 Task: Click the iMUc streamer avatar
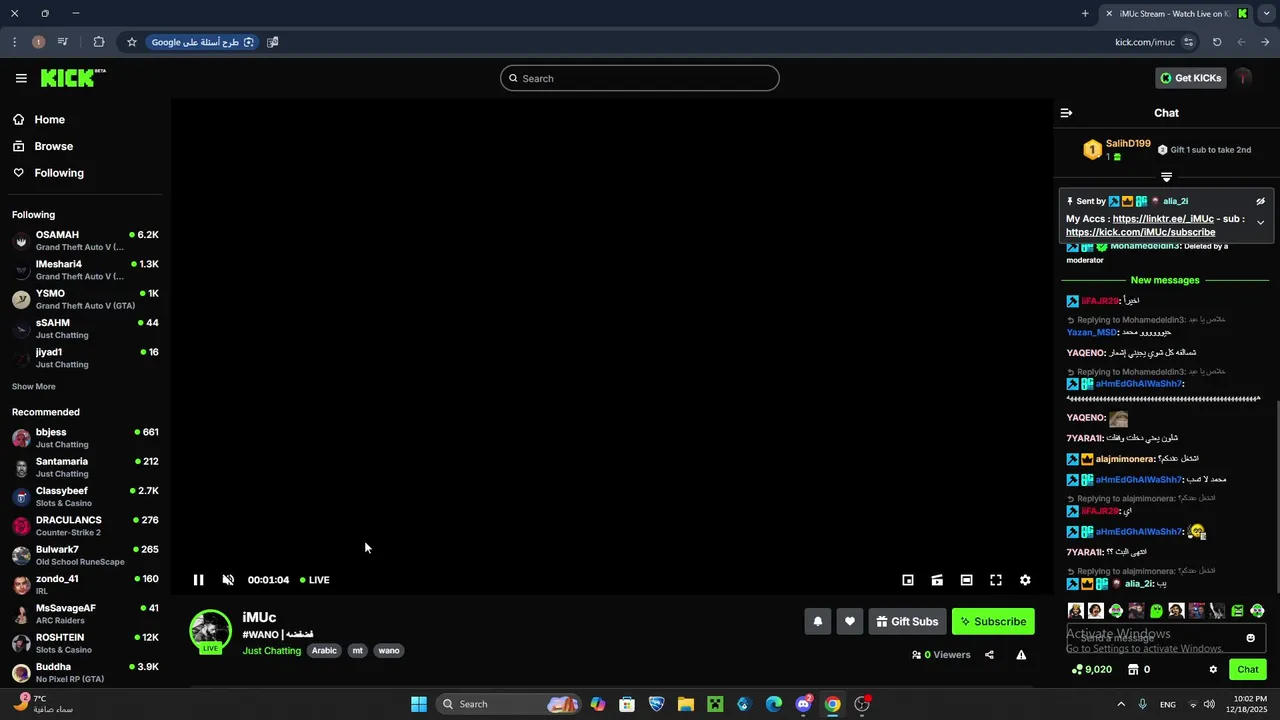pyautogui.click(x=210, y=631)
